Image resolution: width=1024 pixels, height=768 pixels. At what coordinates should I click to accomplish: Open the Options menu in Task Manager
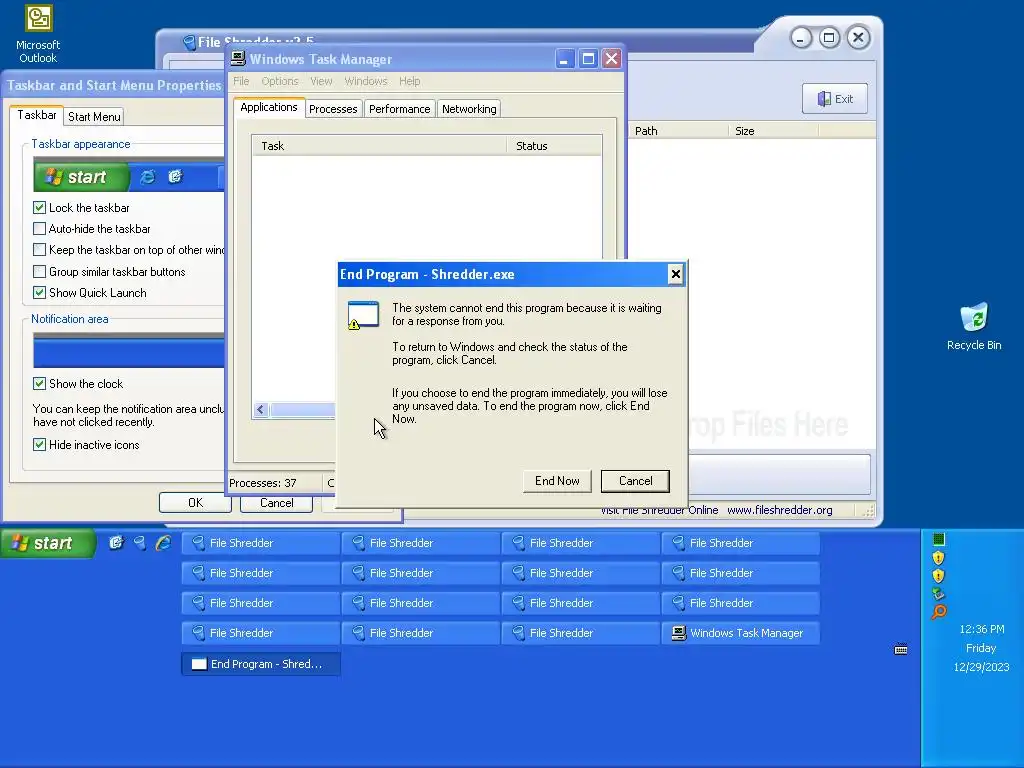(x=280, y=81)
